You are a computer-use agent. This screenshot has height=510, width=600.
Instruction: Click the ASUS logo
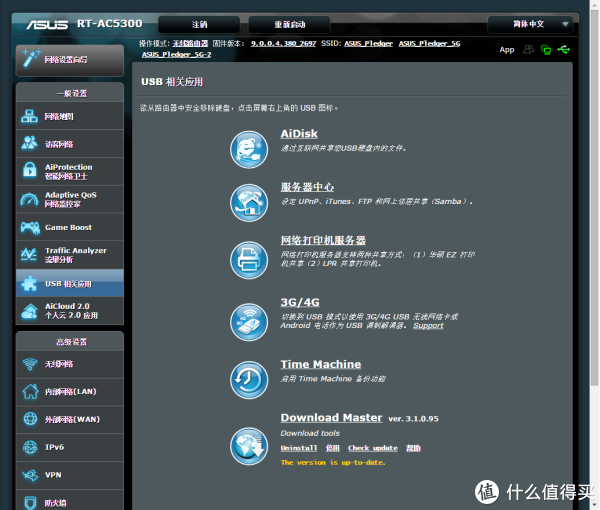coord(47,24)
